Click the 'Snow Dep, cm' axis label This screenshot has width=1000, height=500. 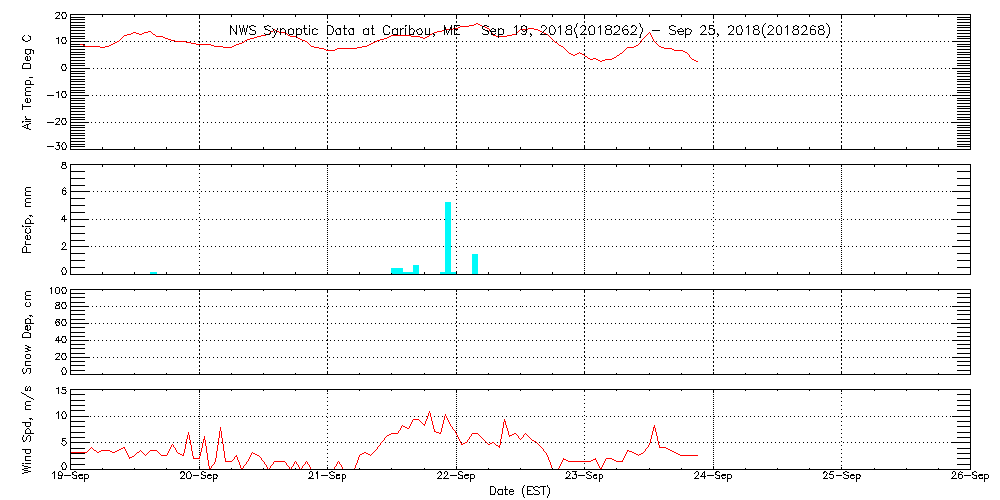click(28, 331)
